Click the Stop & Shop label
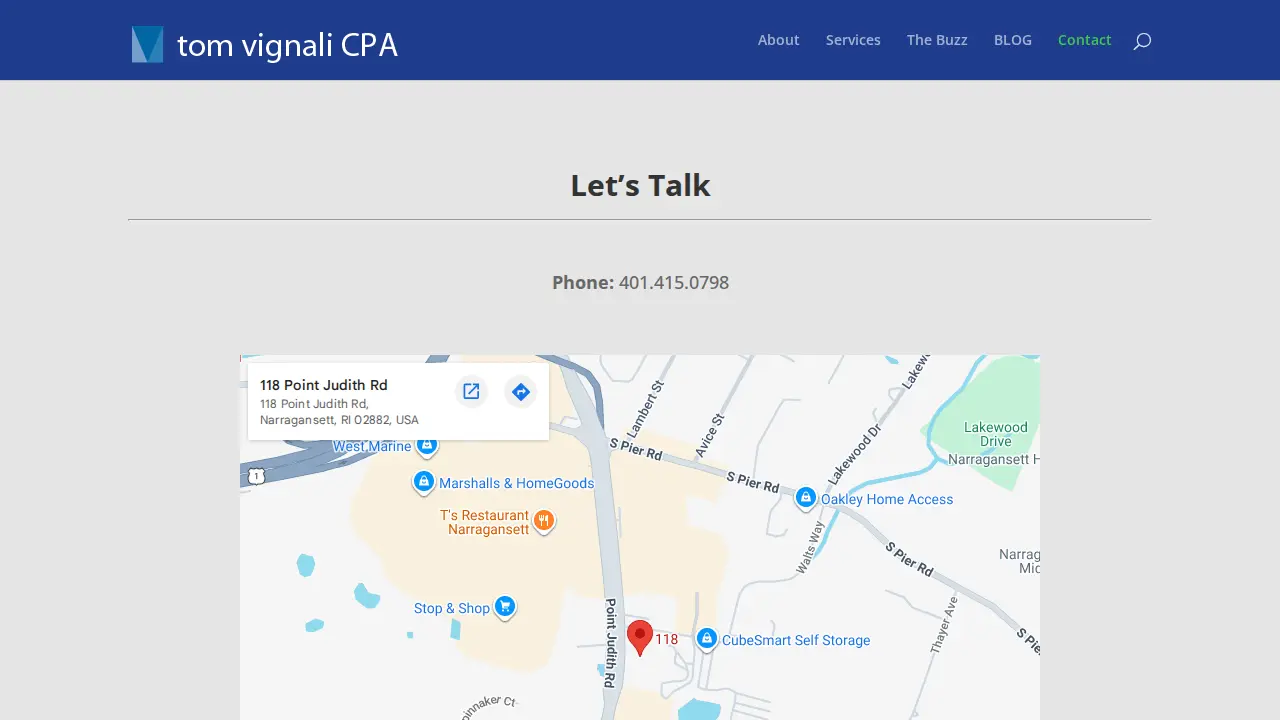This screenshot has height=720, width=1280. tap(452, 608)
